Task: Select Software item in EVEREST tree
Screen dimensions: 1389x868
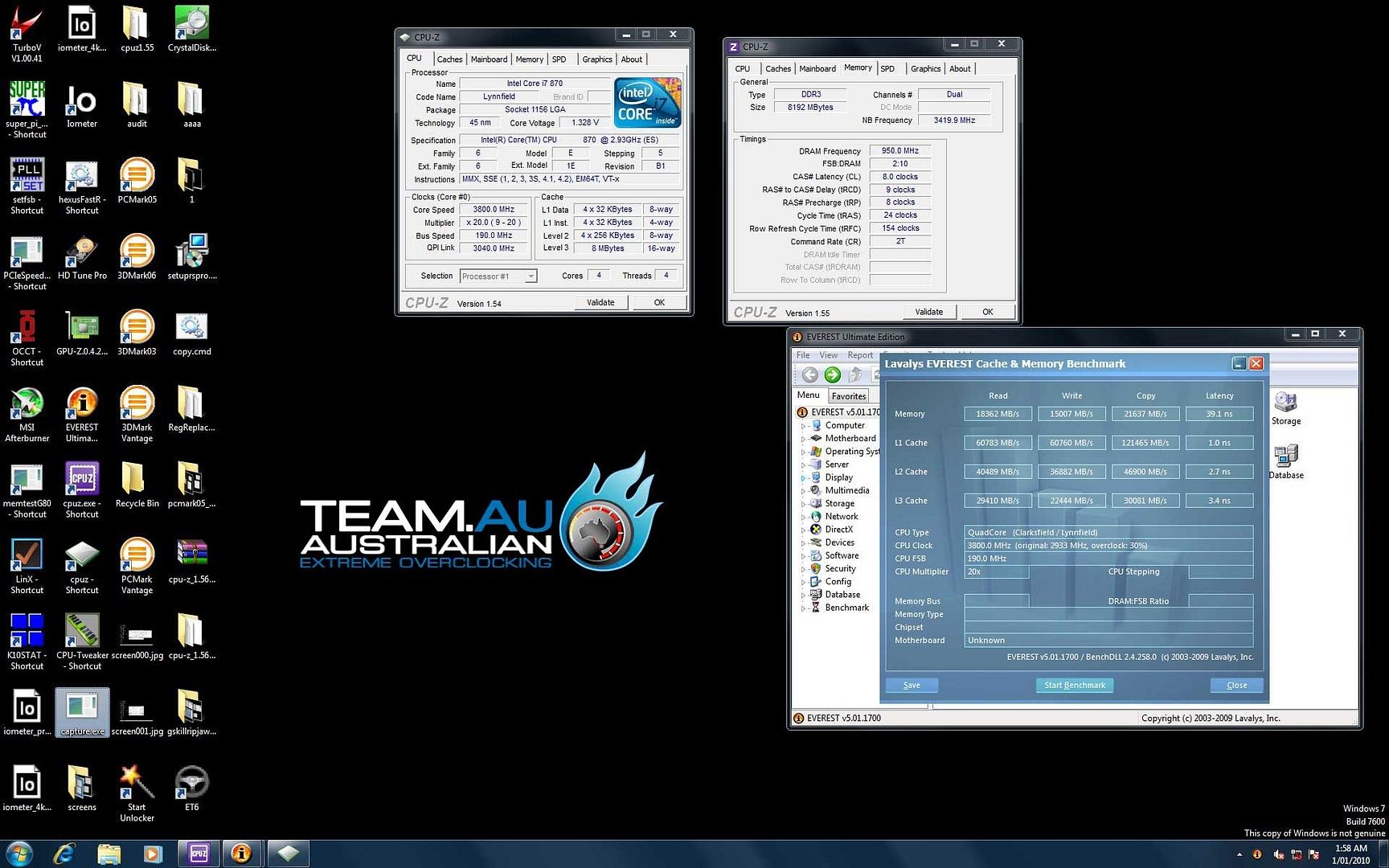Action: click(842, 556)
